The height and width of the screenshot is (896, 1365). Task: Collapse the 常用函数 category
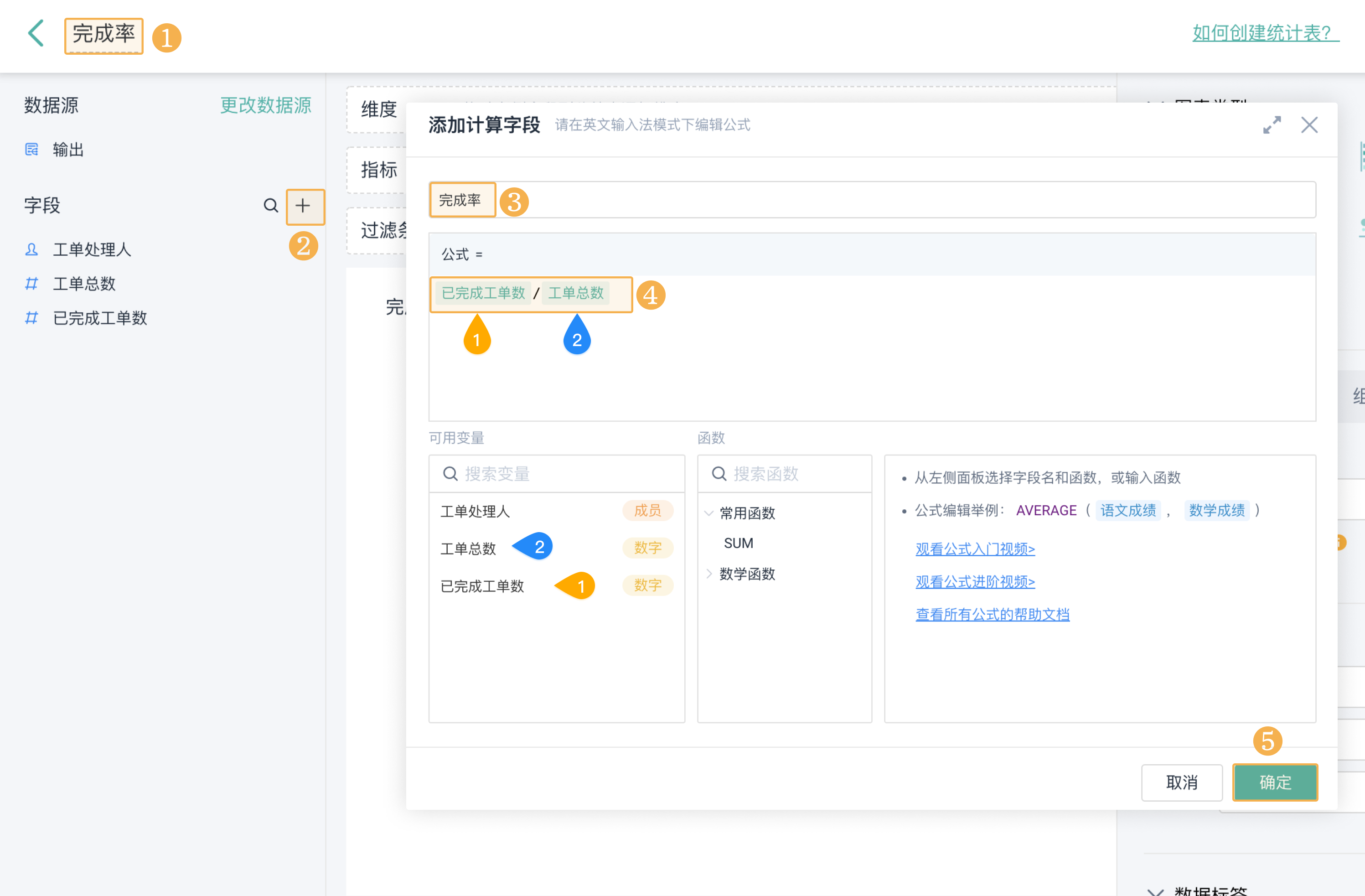709,513
